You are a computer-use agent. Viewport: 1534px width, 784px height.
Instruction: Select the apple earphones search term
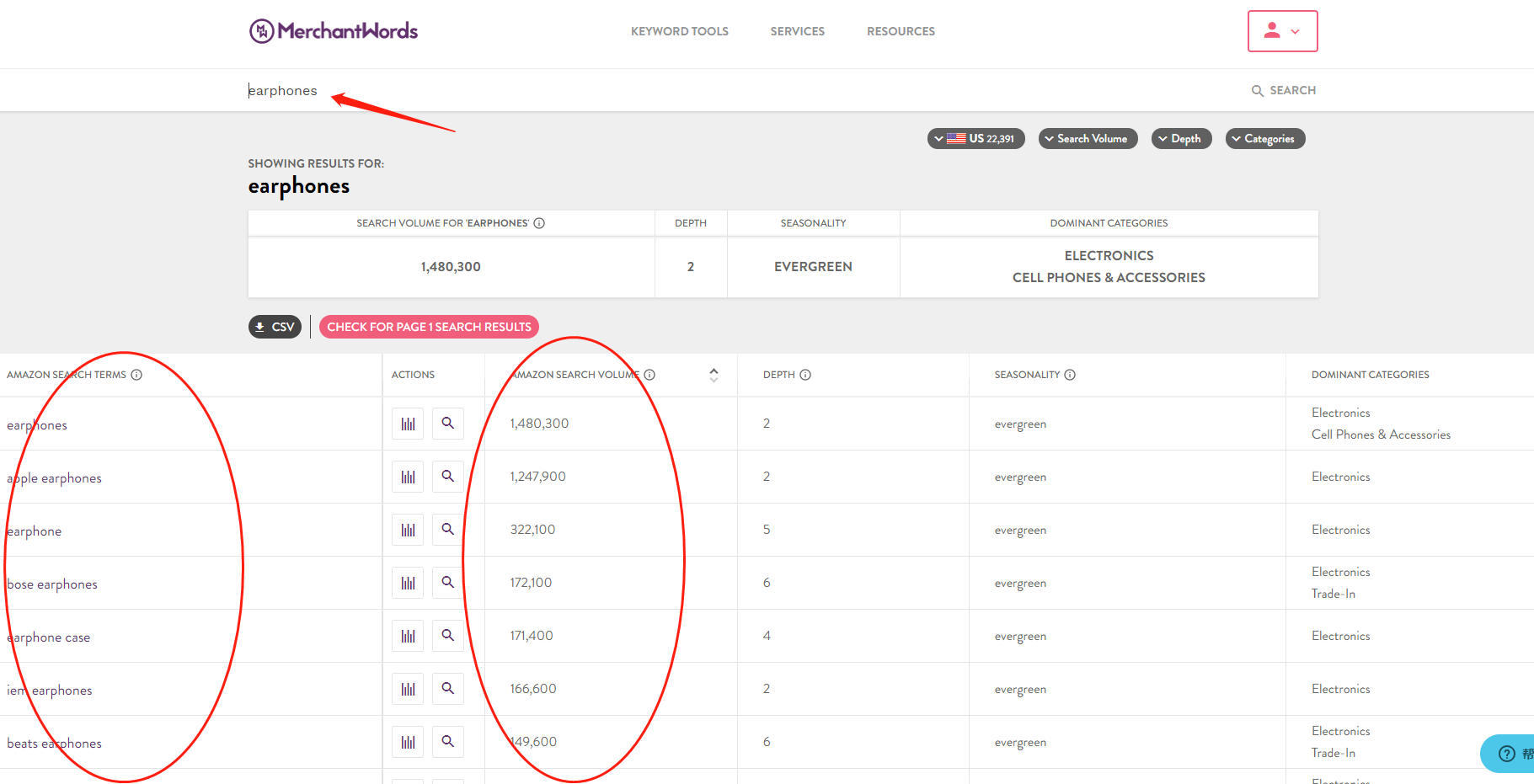pos(54,478)
